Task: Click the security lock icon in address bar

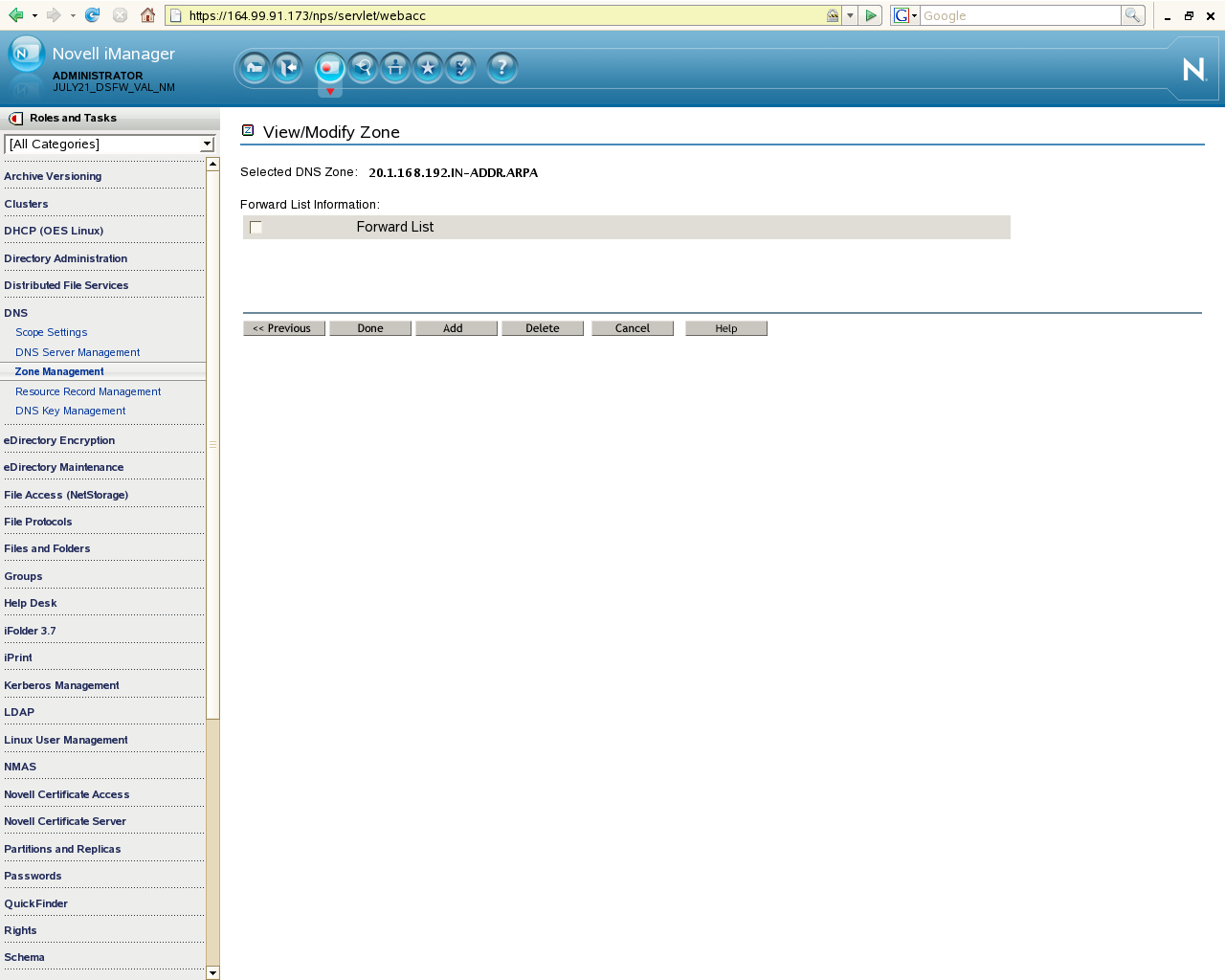Action: 833,15
